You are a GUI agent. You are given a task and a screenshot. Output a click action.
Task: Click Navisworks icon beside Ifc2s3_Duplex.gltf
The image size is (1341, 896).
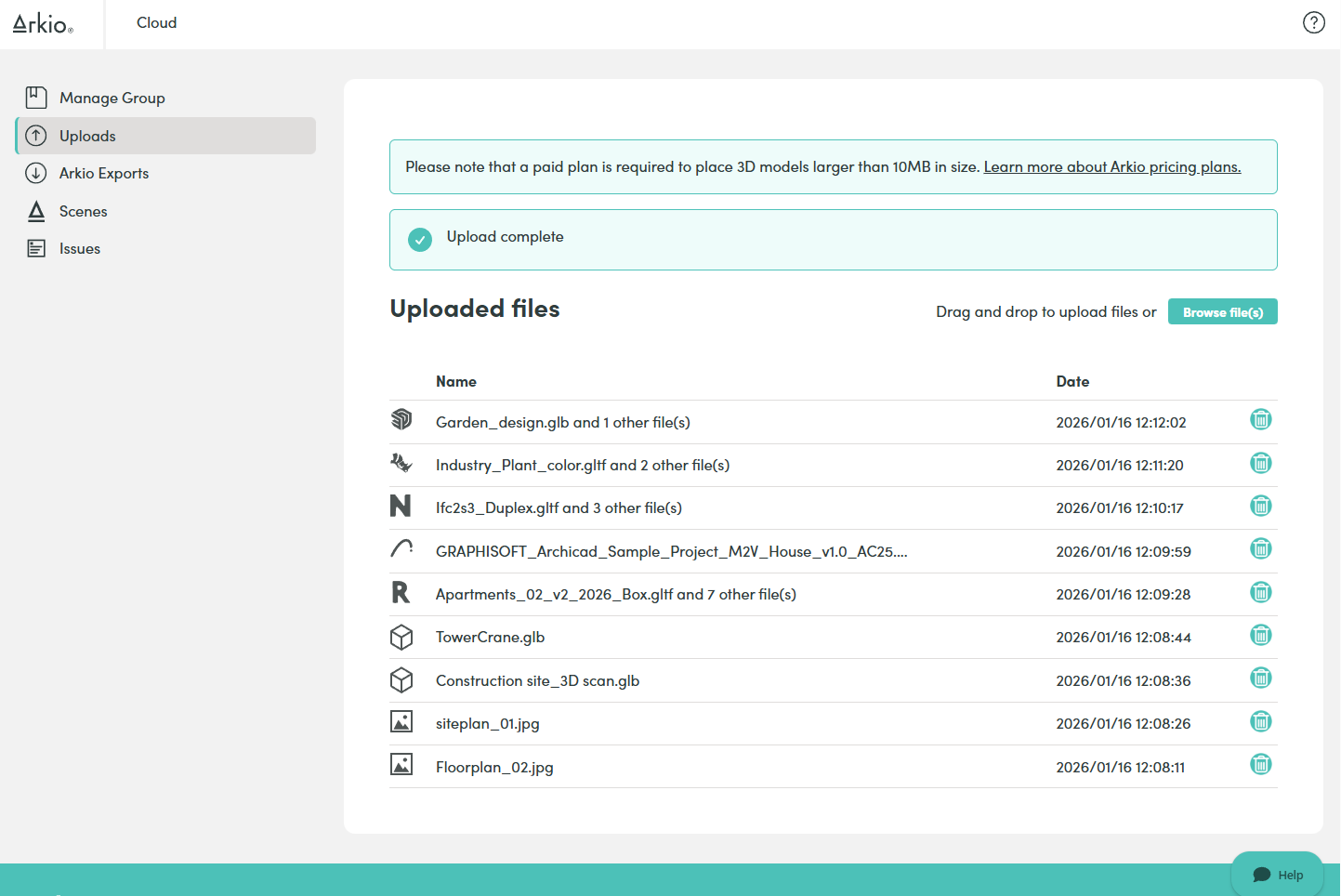point(401,506)
